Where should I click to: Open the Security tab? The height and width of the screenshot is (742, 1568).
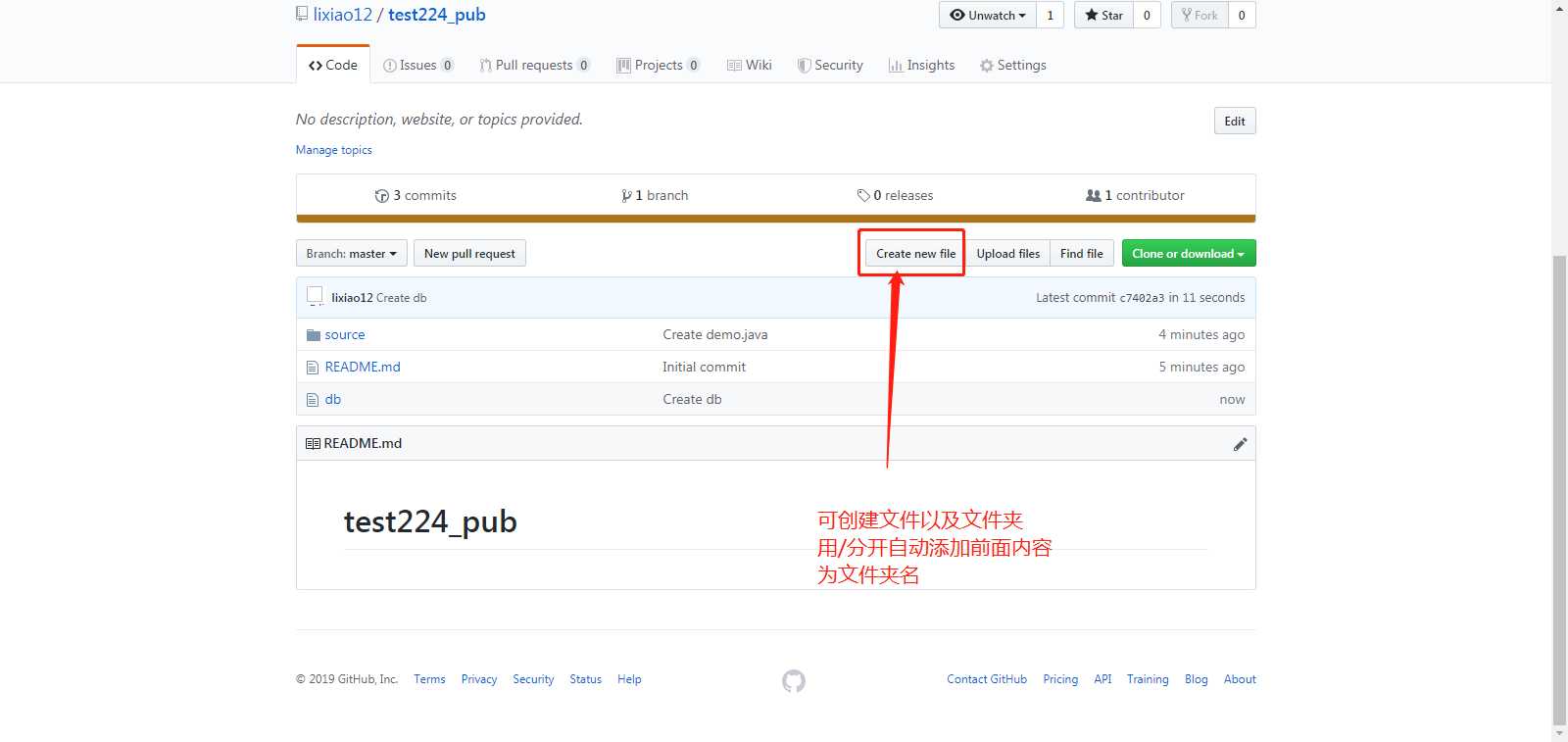click(x=830, y=66)
